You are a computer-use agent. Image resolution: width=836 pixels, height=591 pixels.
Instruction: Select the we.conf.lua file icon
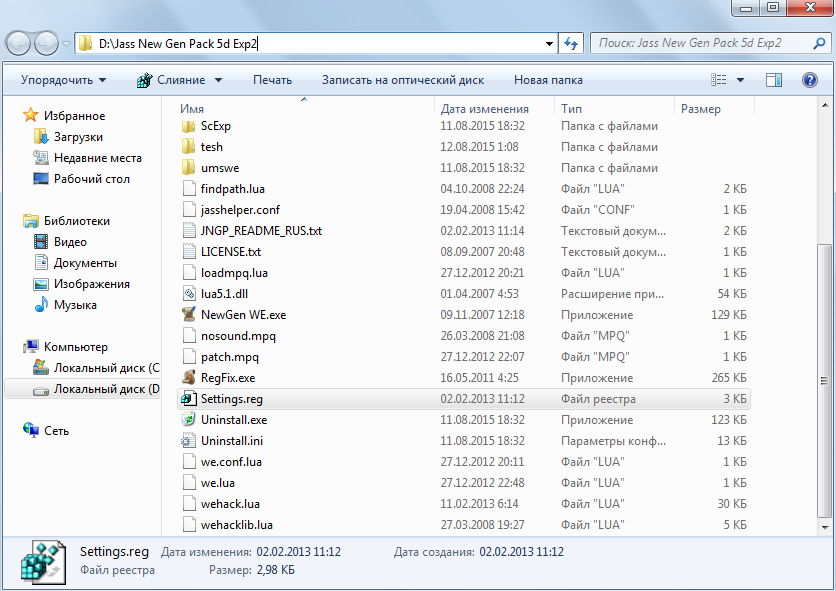coord(189,461)
